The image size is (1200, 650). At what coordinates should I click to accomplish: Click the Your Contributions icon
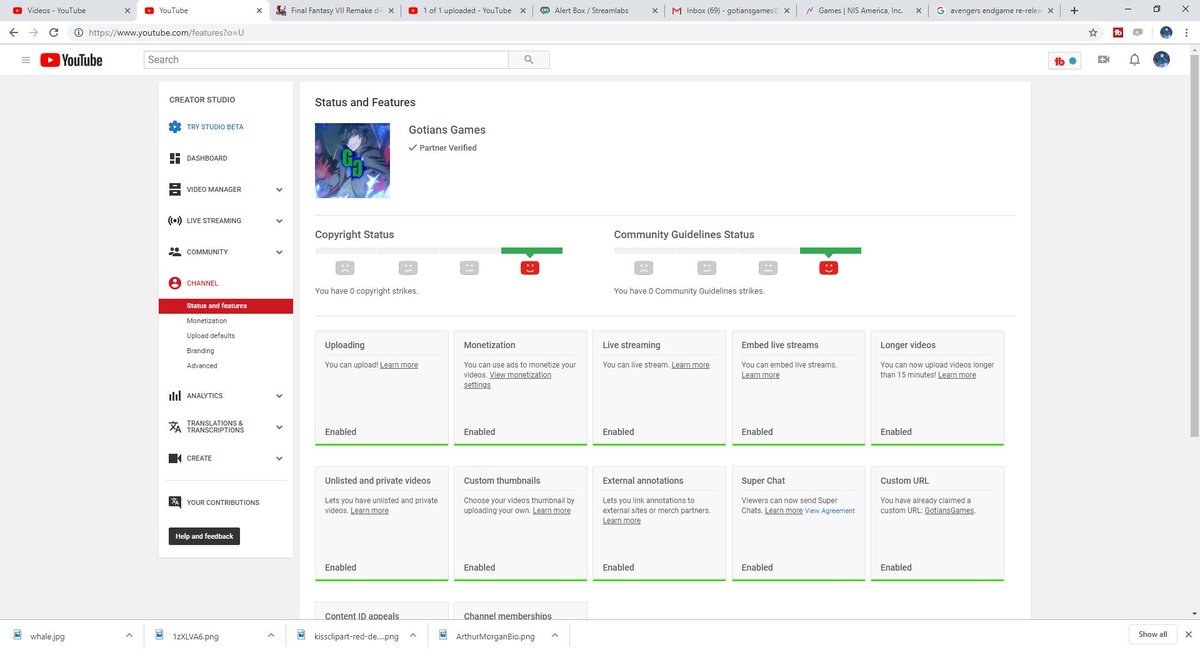click(x=175, y=502)
